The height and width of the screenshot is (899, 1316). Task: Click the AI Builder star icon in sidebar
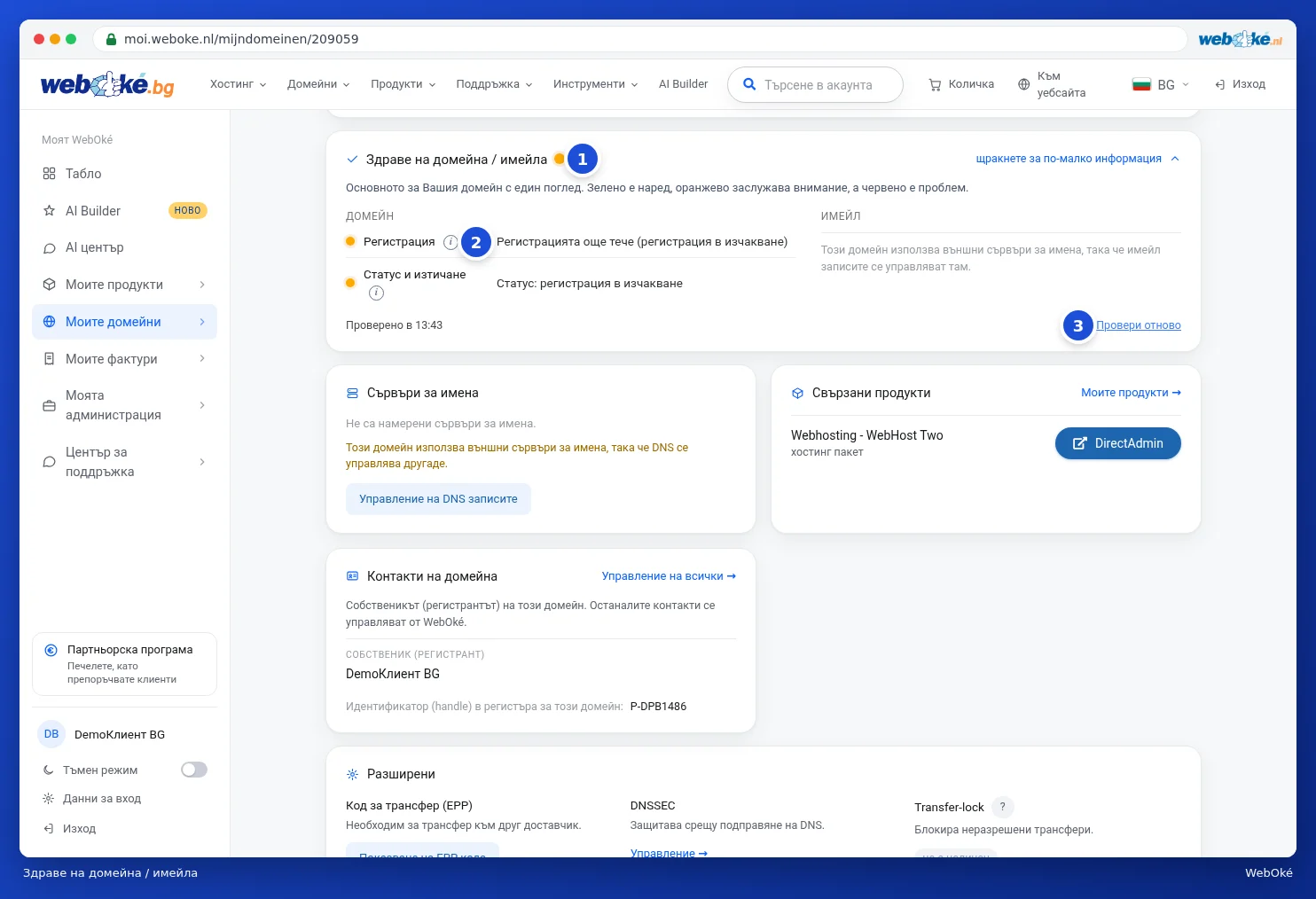(x=49, y=211)
